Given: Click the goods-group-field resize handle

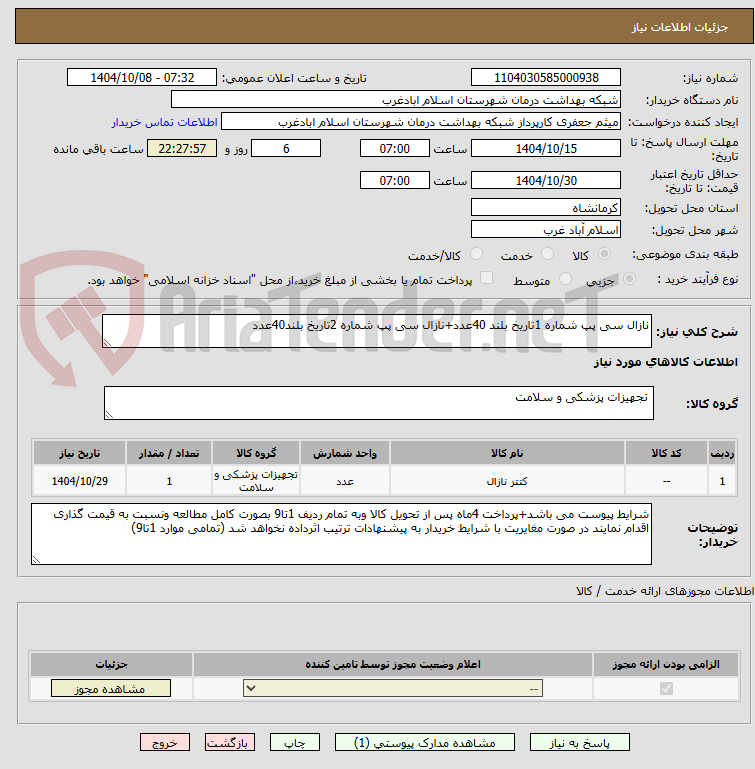Looking at the screenshot, I should click(109, 415).
